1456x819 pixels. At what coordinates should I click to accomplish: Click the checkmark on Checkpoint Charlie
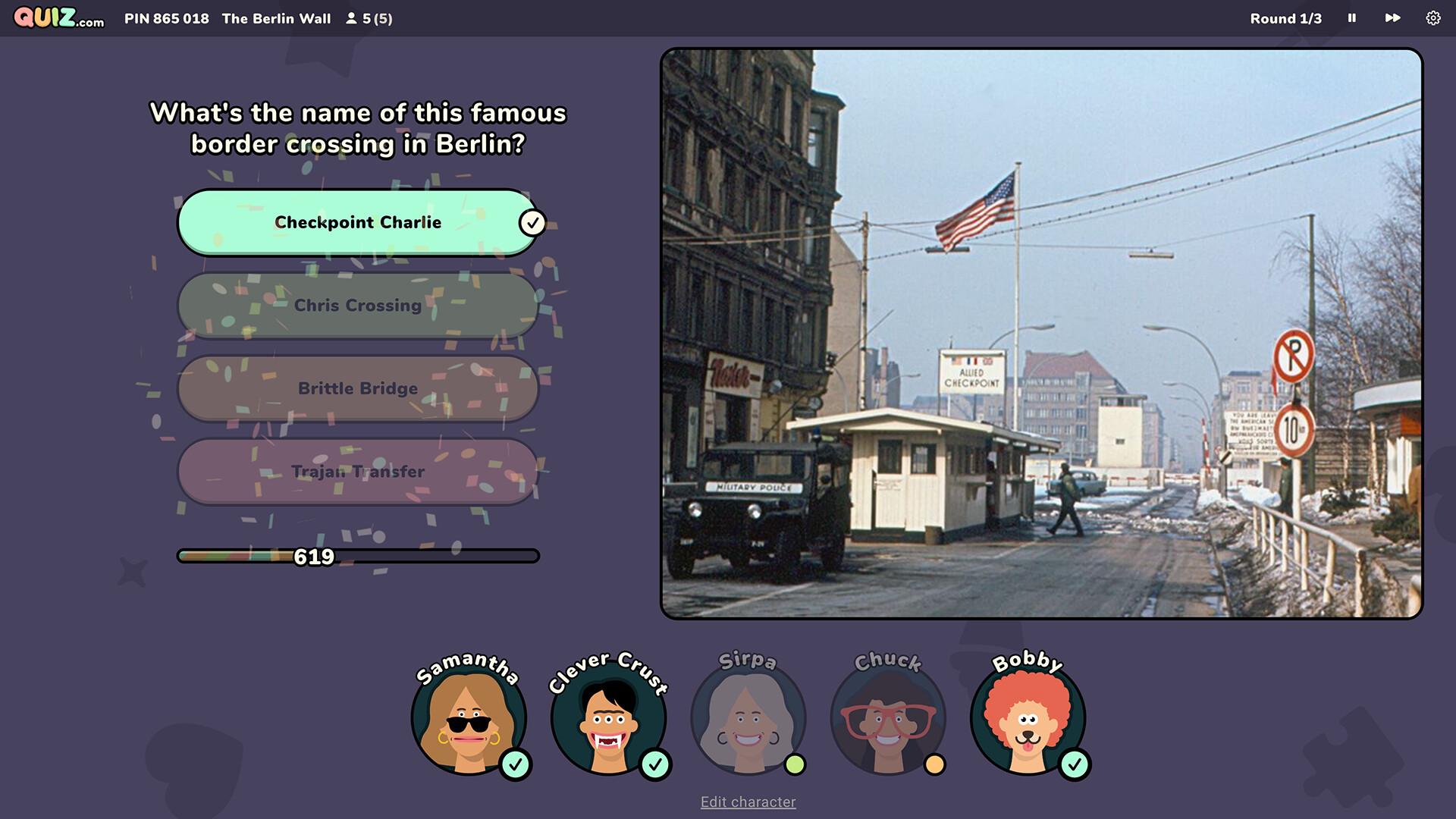point(532,222)
